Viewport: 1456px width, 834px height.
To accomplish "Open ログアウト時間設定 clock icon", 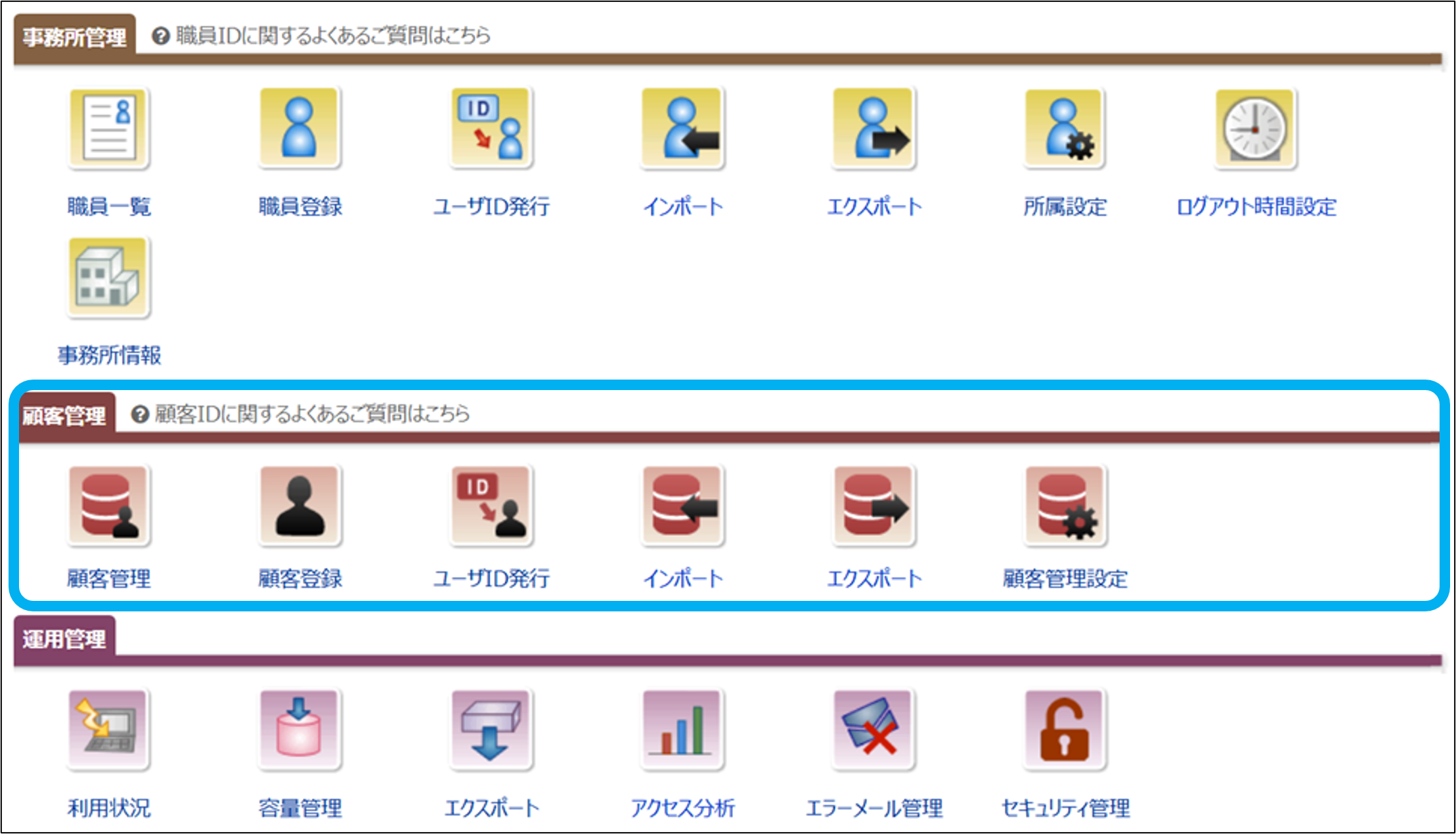I will point(1256,129).
